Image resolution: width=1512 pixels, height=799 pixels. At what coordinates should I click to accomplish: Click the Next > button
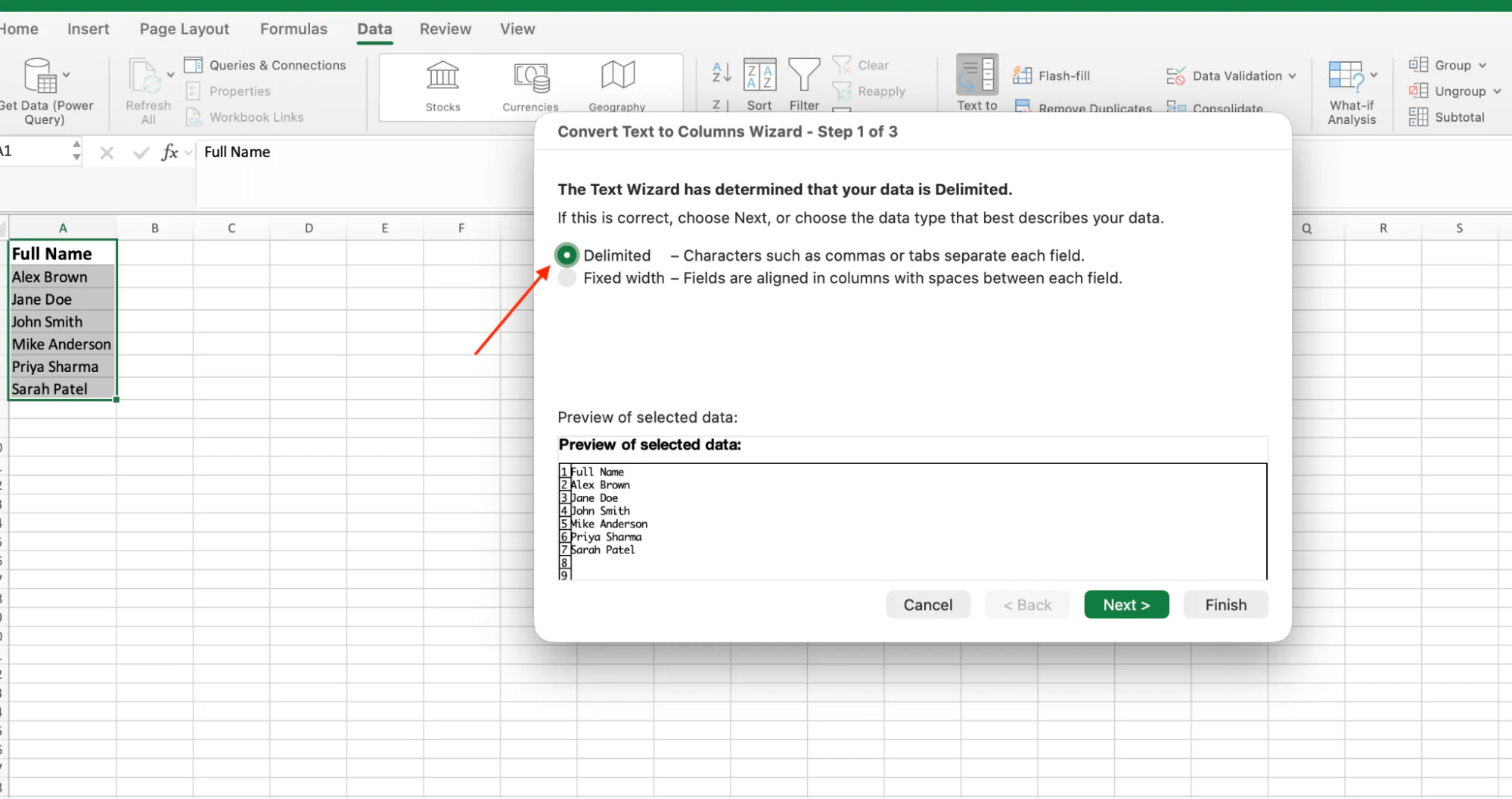[x=1125, y=605]
